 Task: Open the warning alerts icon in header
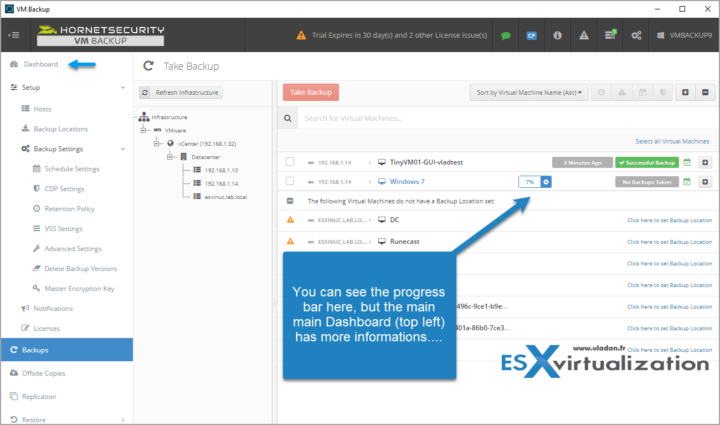[x=584, y=36]
